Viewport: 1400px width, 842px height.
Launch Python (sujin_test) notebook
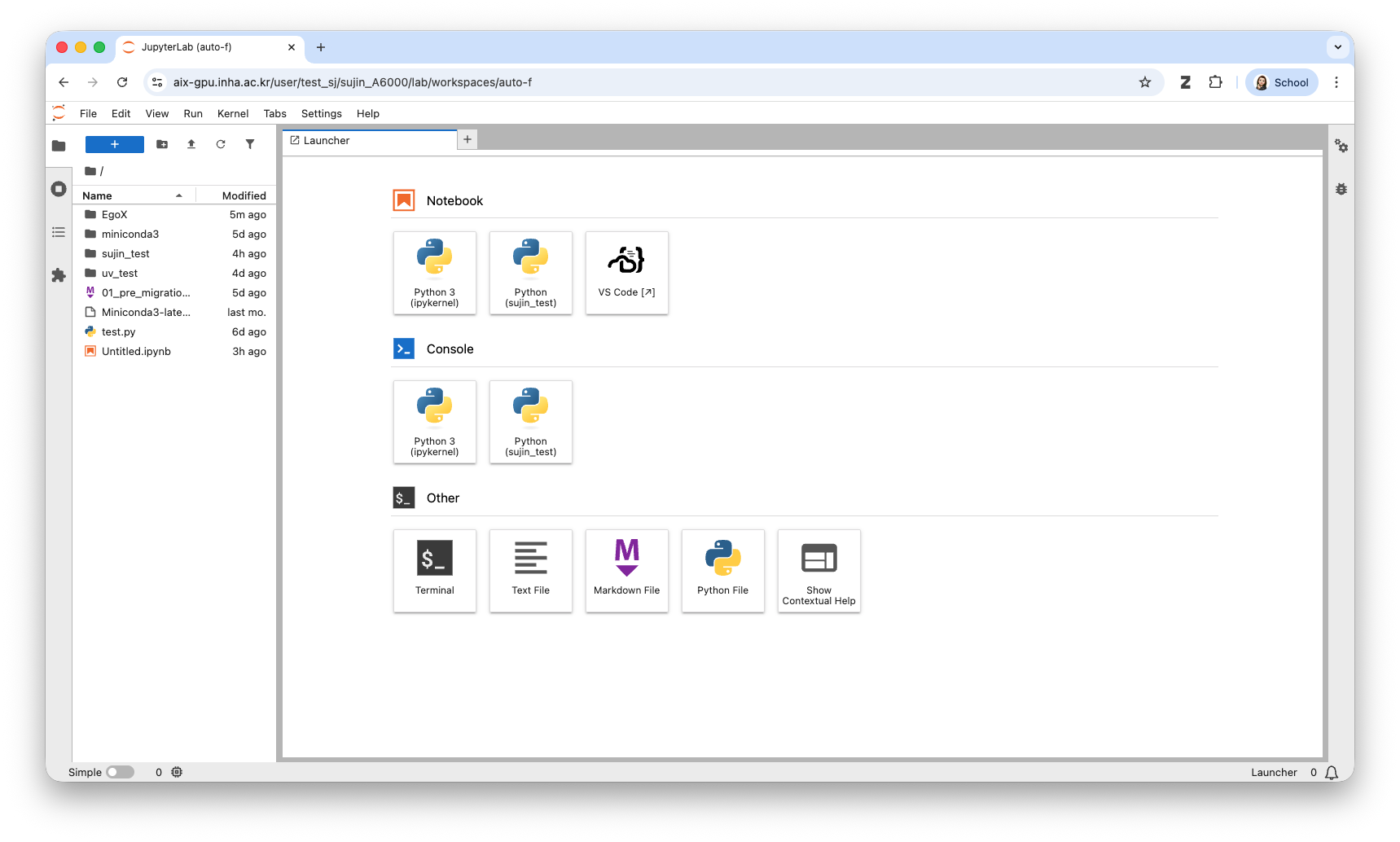click(531, 273)
